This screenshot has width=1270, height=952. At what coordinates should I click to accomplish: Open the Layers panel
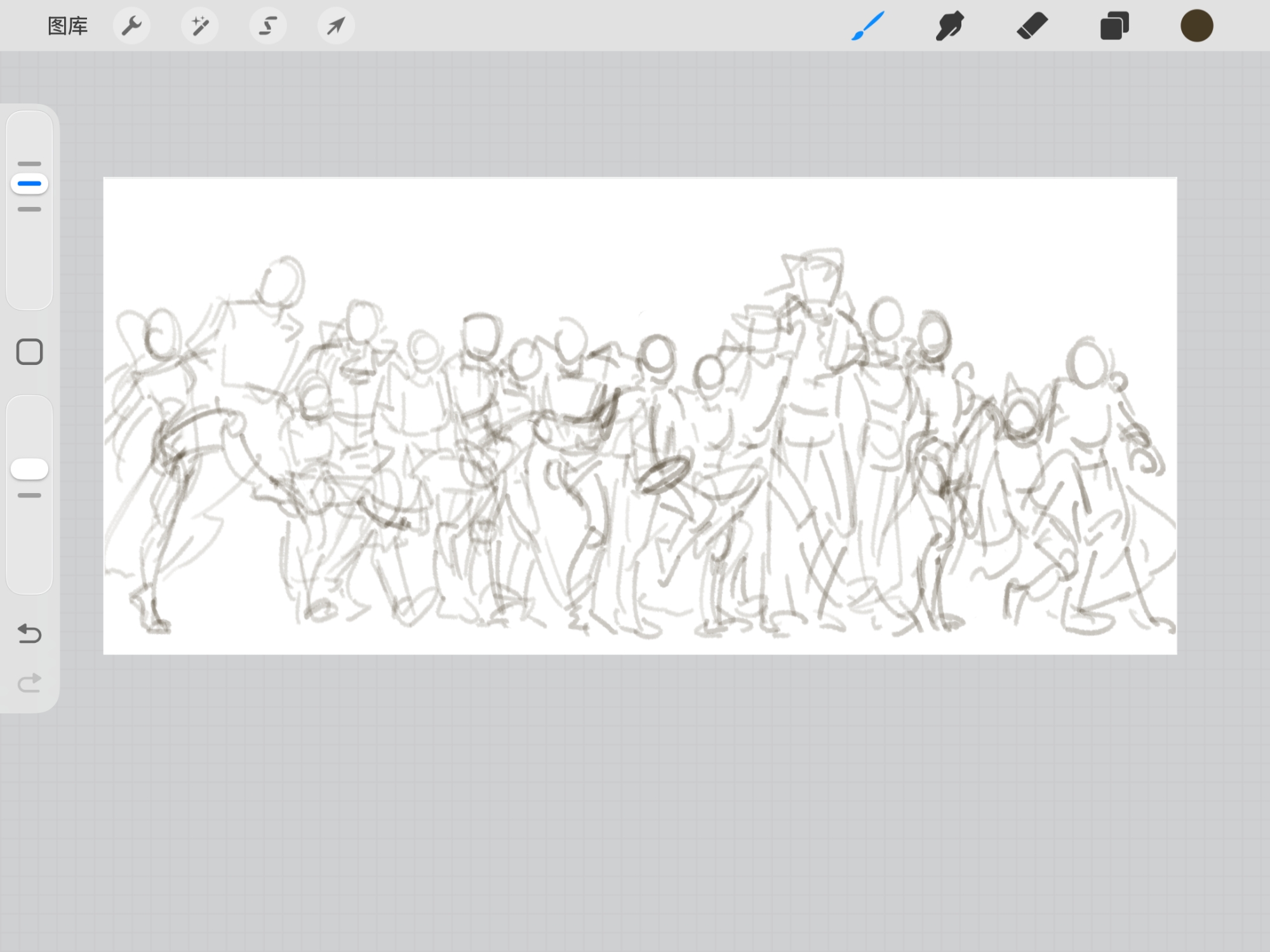[1114, 26]
